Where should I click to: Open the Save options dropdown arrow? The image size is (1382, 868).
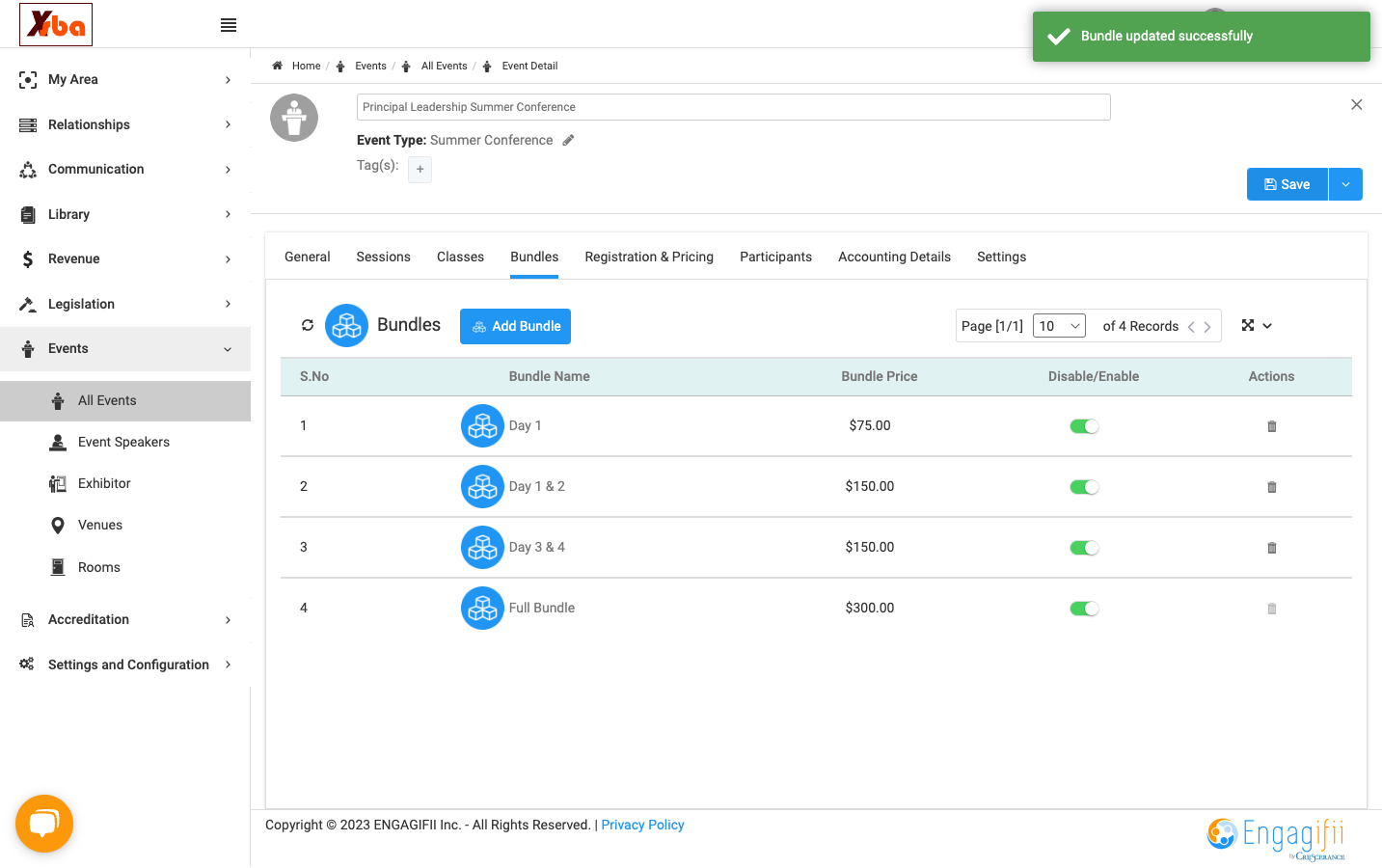point(1345,184)
